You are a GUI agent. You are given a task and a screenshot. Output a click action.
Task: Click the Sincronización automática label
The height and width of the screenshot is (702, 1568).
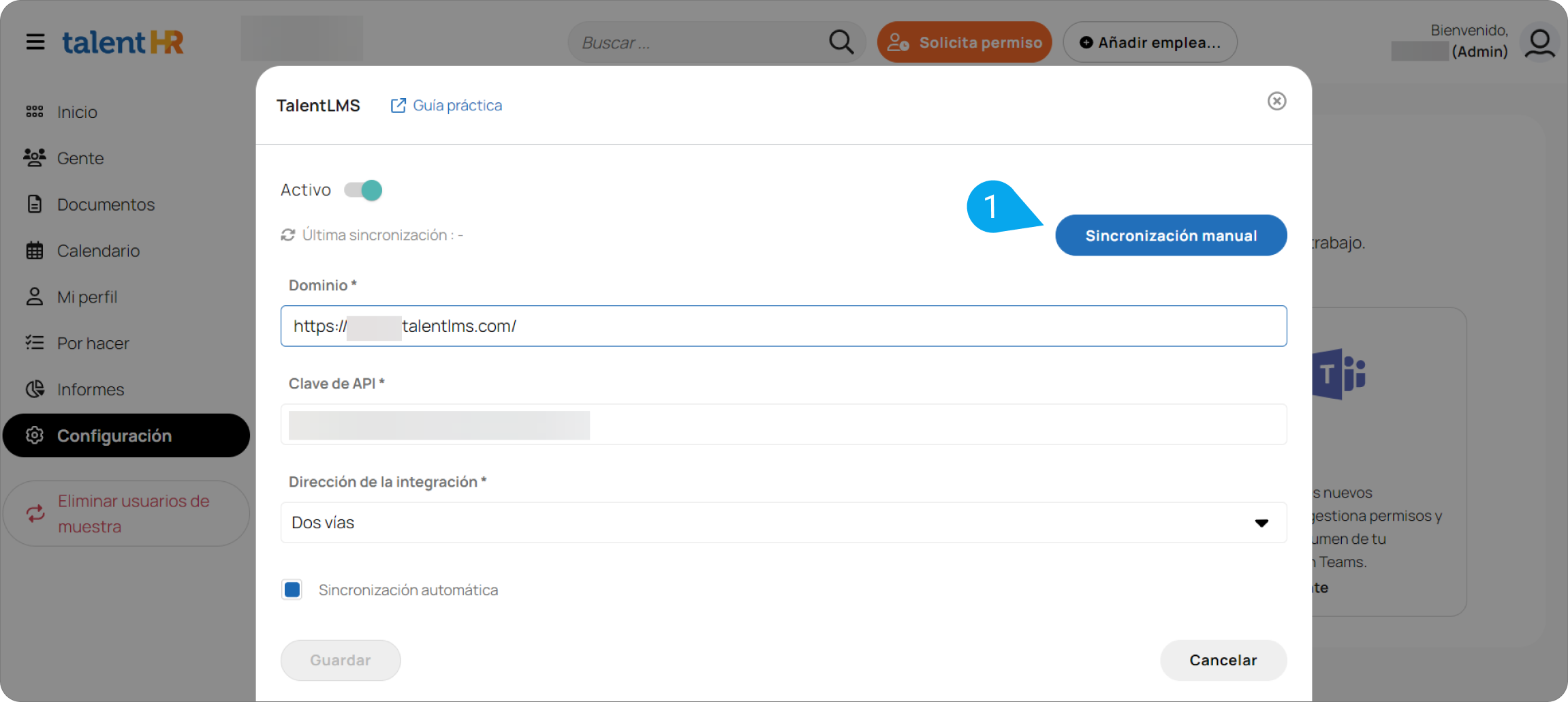click(x=408, y=590)
